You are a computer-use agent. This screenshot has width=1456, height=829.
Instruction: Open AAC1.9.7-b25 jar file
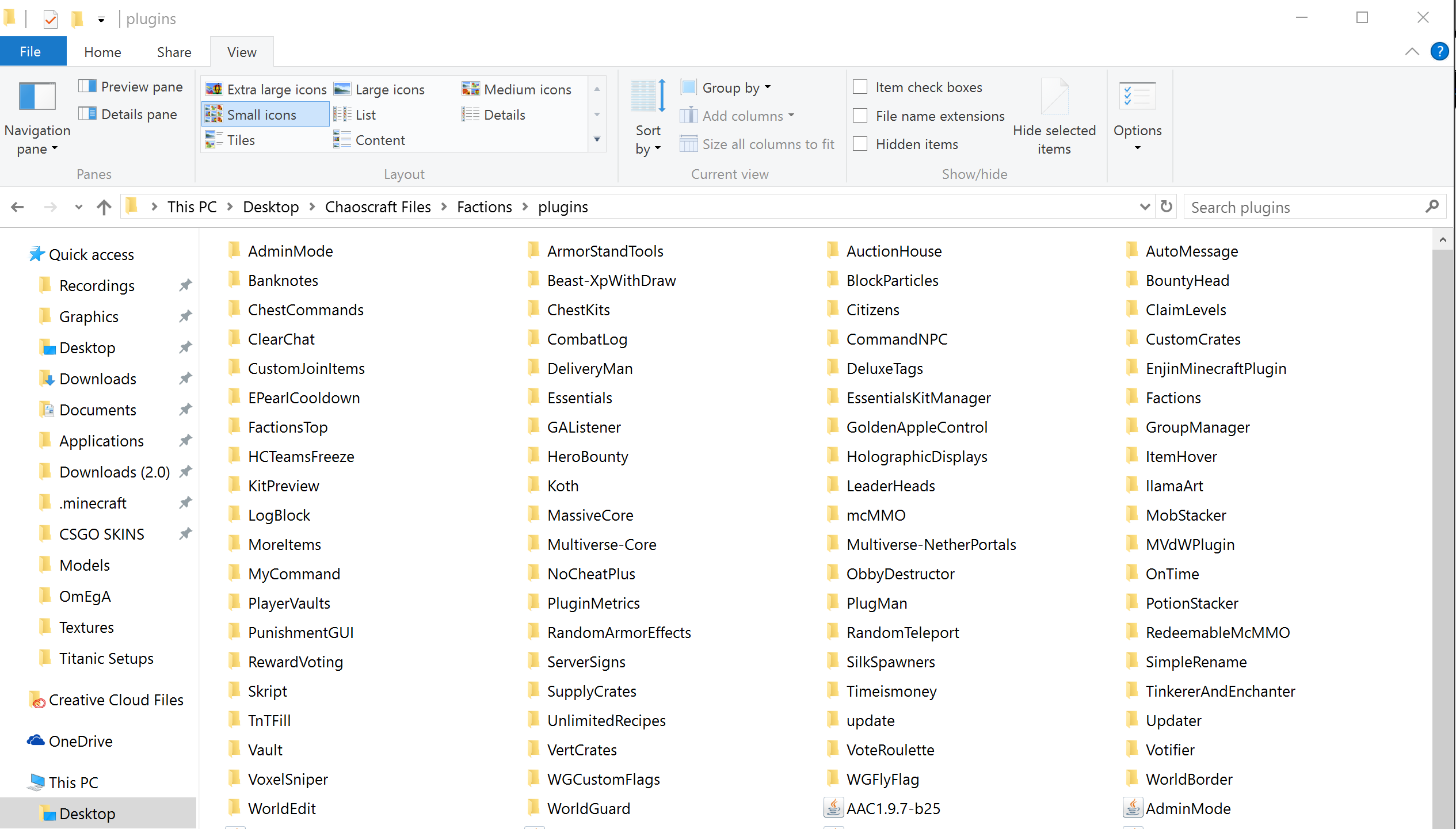click(x=893, y=808)
